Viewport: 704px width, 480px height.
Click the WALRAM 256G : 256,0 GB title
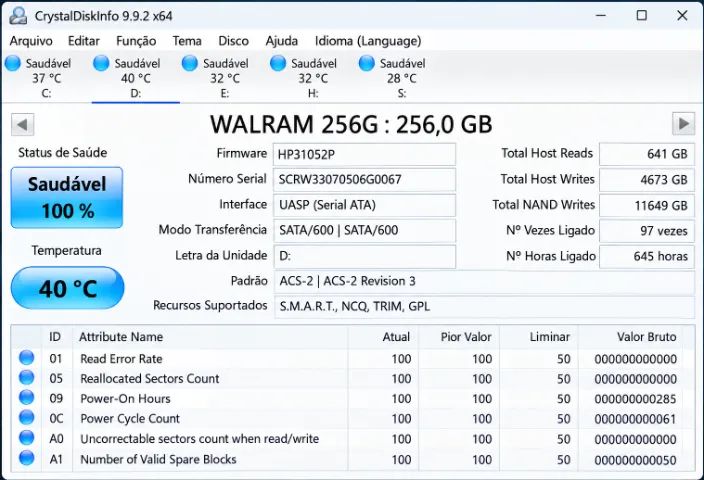[352, 124]
